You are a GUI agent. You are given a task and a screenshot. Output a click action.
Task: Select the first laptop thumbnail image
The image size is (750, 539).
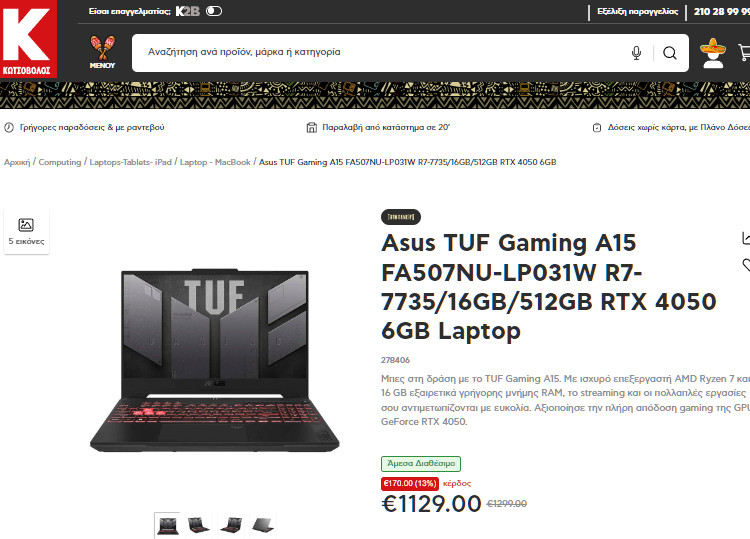[167, 525]
